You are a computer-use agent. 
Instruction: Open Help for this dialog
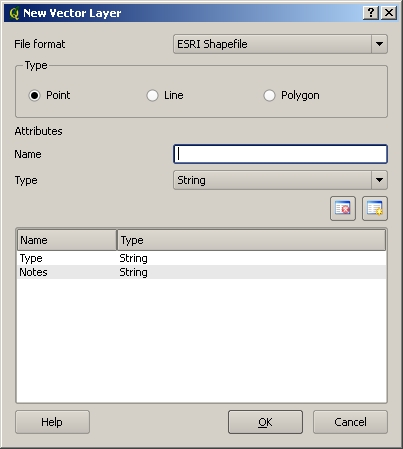[x=52, y=422]
